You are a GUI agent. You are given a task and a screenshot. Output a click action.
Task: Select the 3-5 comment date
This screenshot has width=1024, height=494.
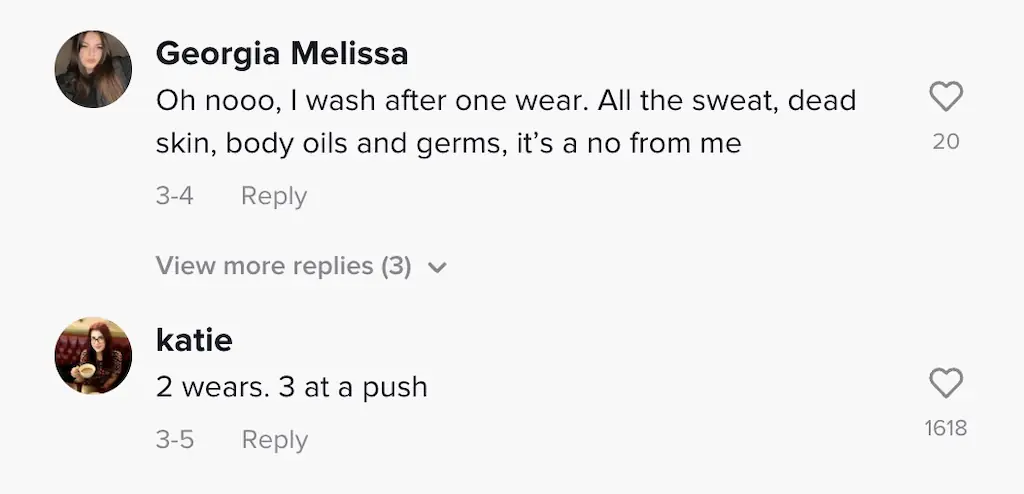[x=175, y=440]
